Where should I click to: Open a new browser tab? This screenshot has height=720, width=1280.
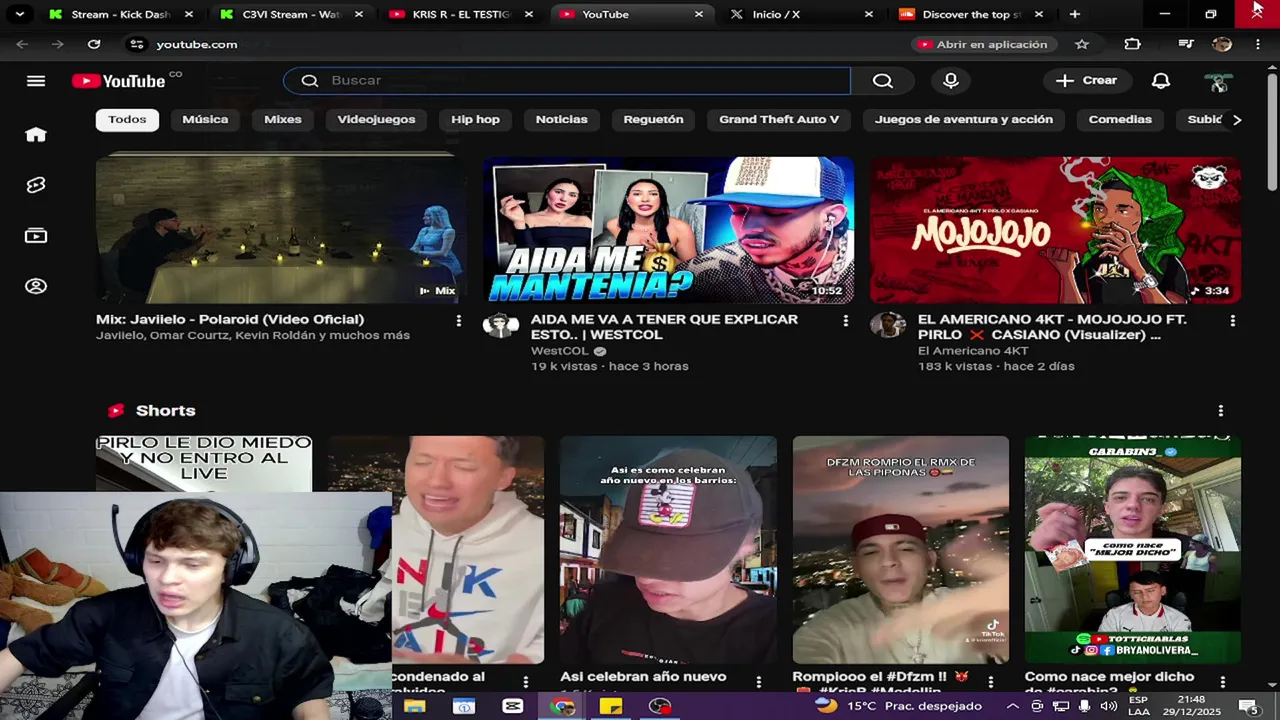pyautogui.click(x=1074, y=14)
